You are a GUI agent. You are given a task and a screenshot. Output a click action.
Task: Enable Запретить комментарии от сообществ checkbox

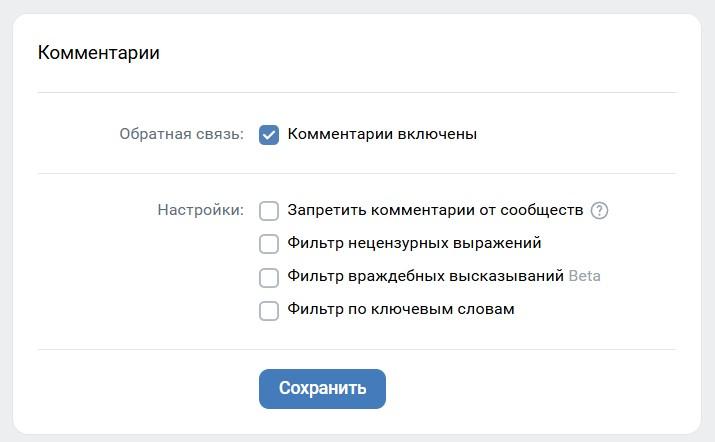269,211
